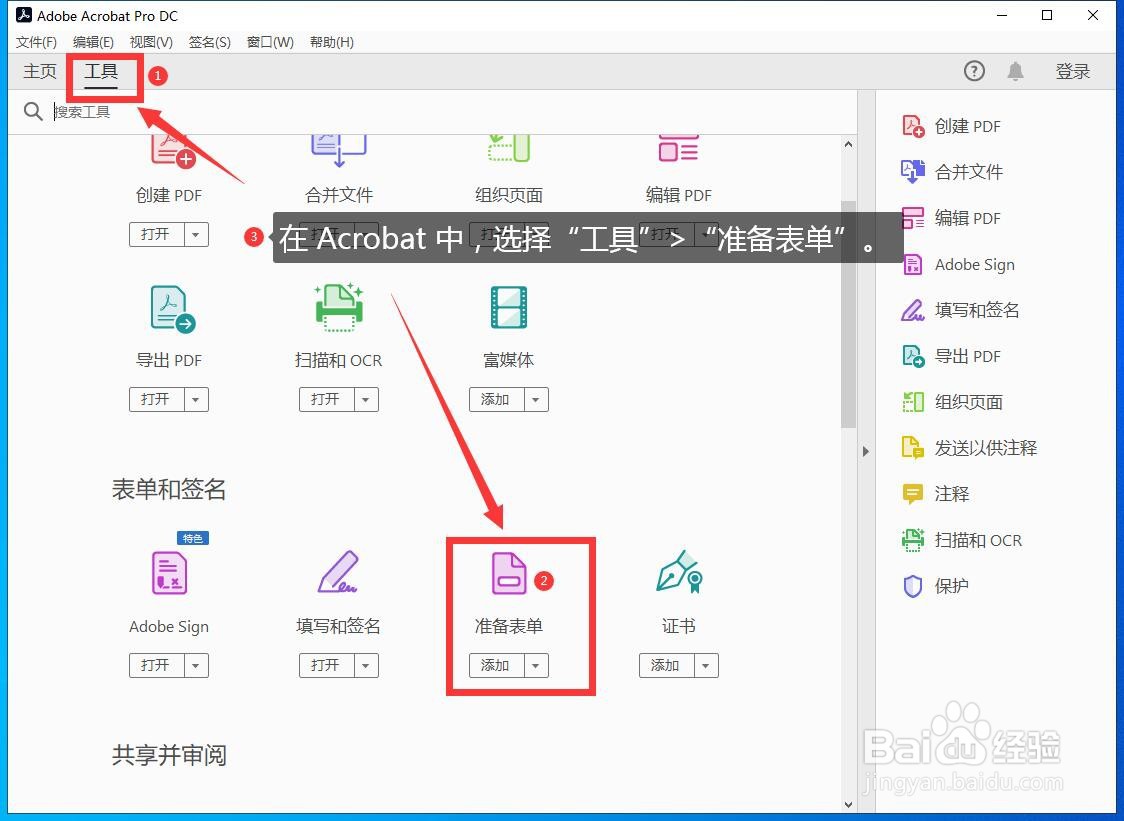Open Adobe Sign in right sidebar
Screen dimensions: 1124x821
click(958, 265)
